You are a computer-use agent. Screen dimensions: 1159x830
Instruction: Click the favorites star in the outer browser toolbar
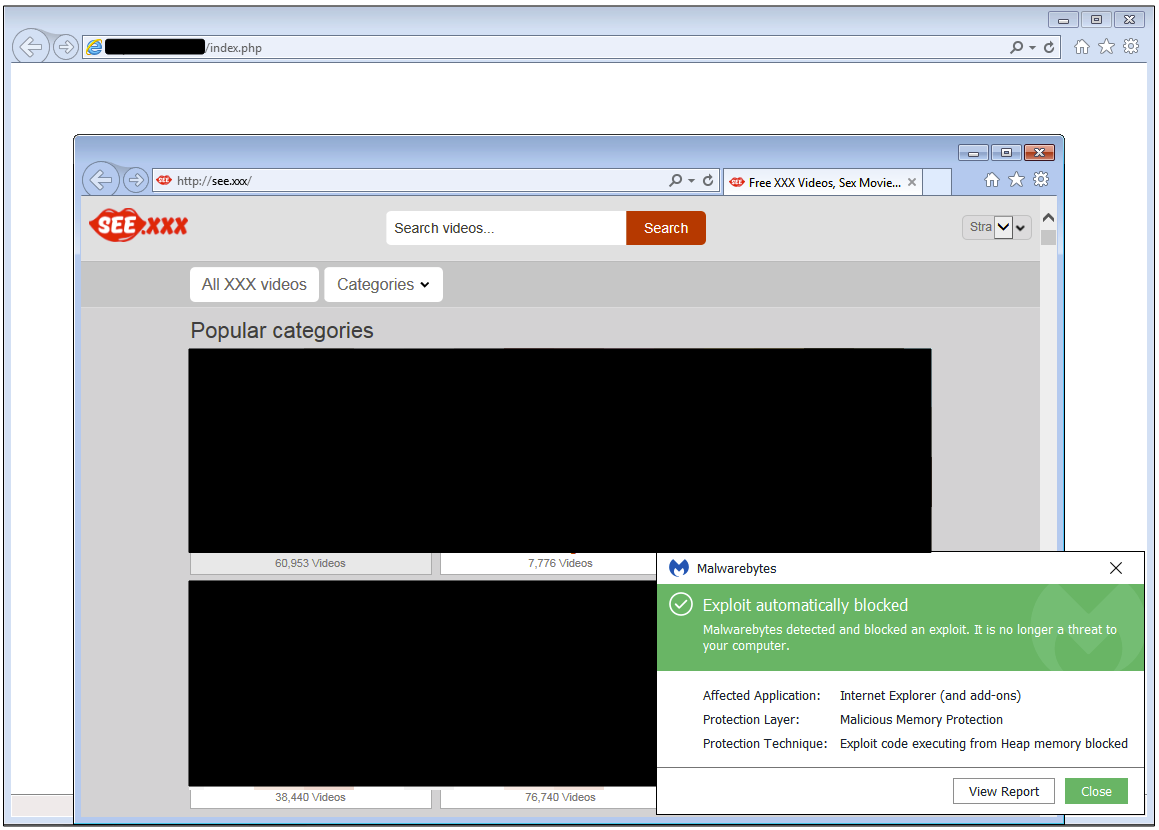pyautogui.click(x=1106, y=46)
